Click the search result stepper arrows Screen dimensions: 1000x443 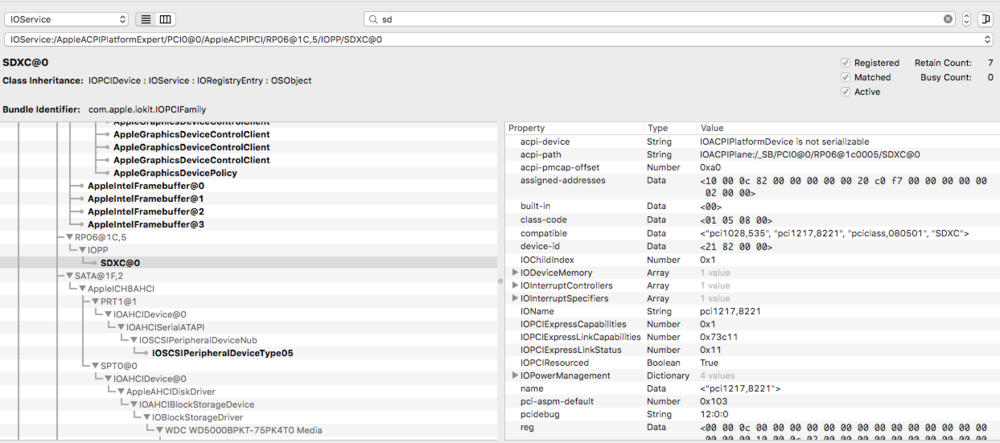967,19
